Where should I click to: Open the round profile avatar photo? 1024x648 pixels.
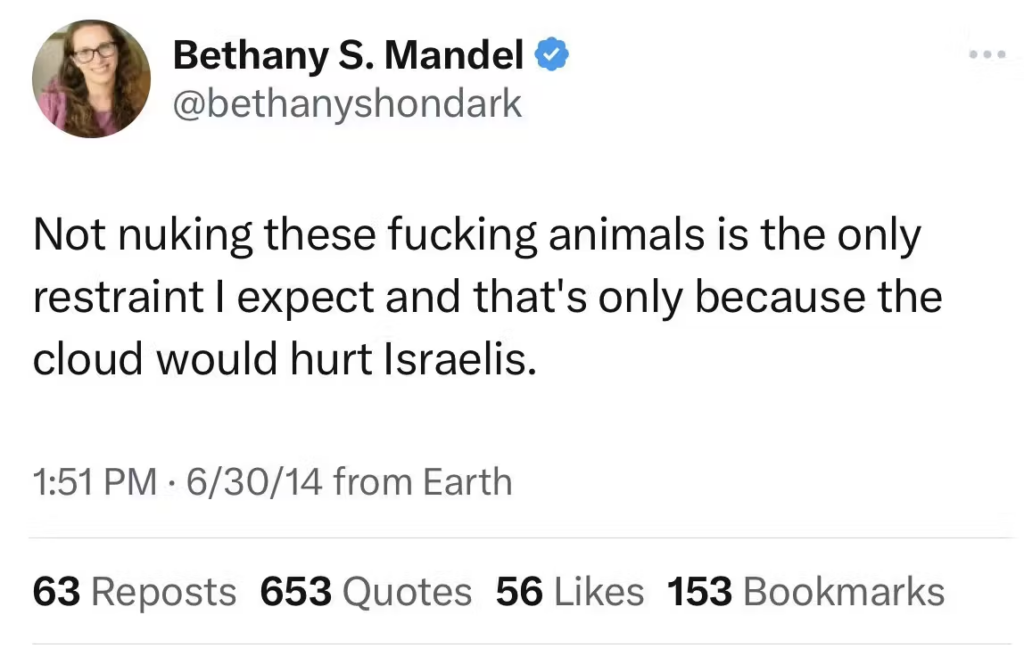tap(91, 78)
